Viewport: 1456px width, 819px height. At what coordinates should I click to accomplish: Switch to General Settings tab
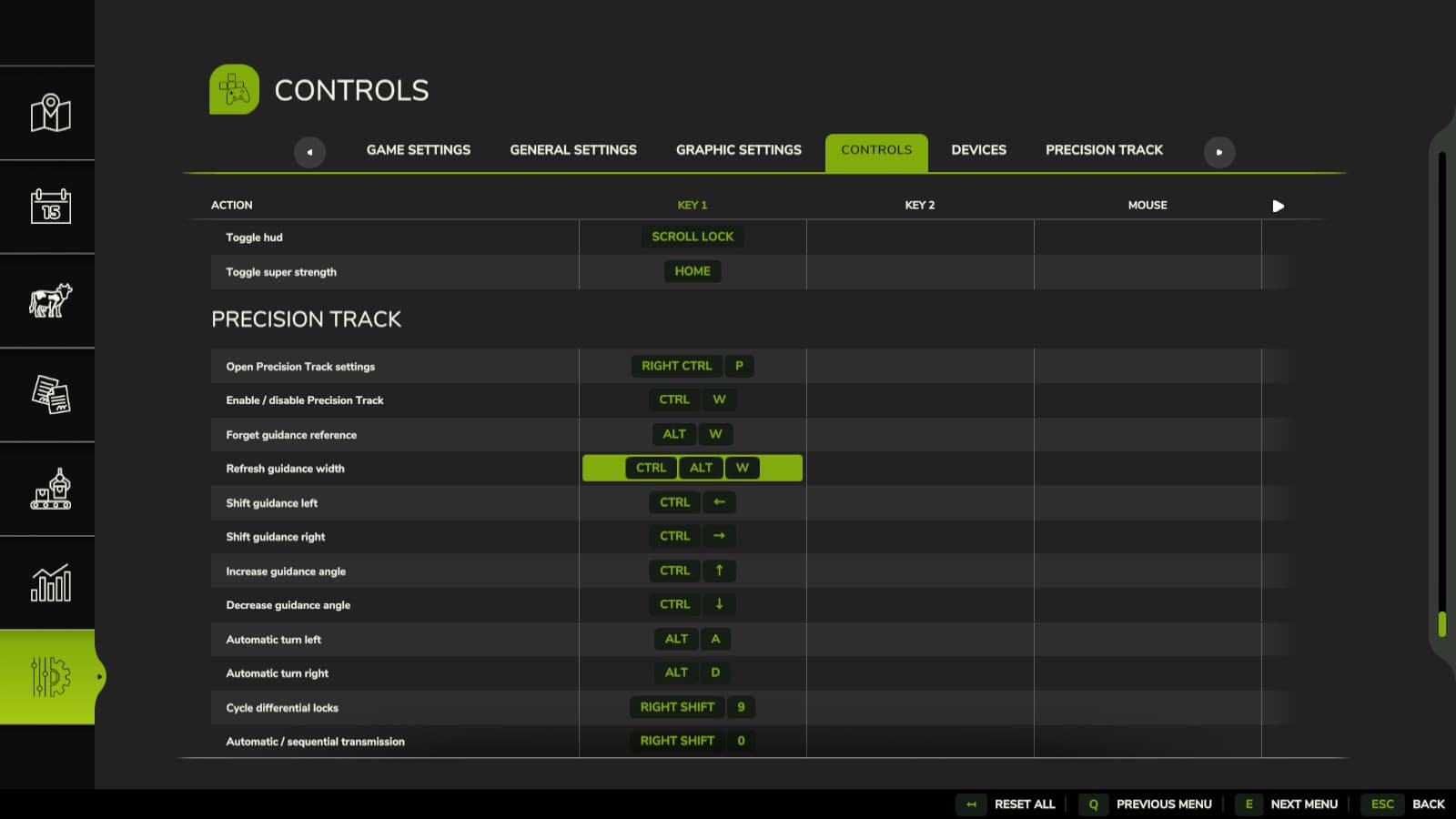pyautogui.click(x=573, y=150)
